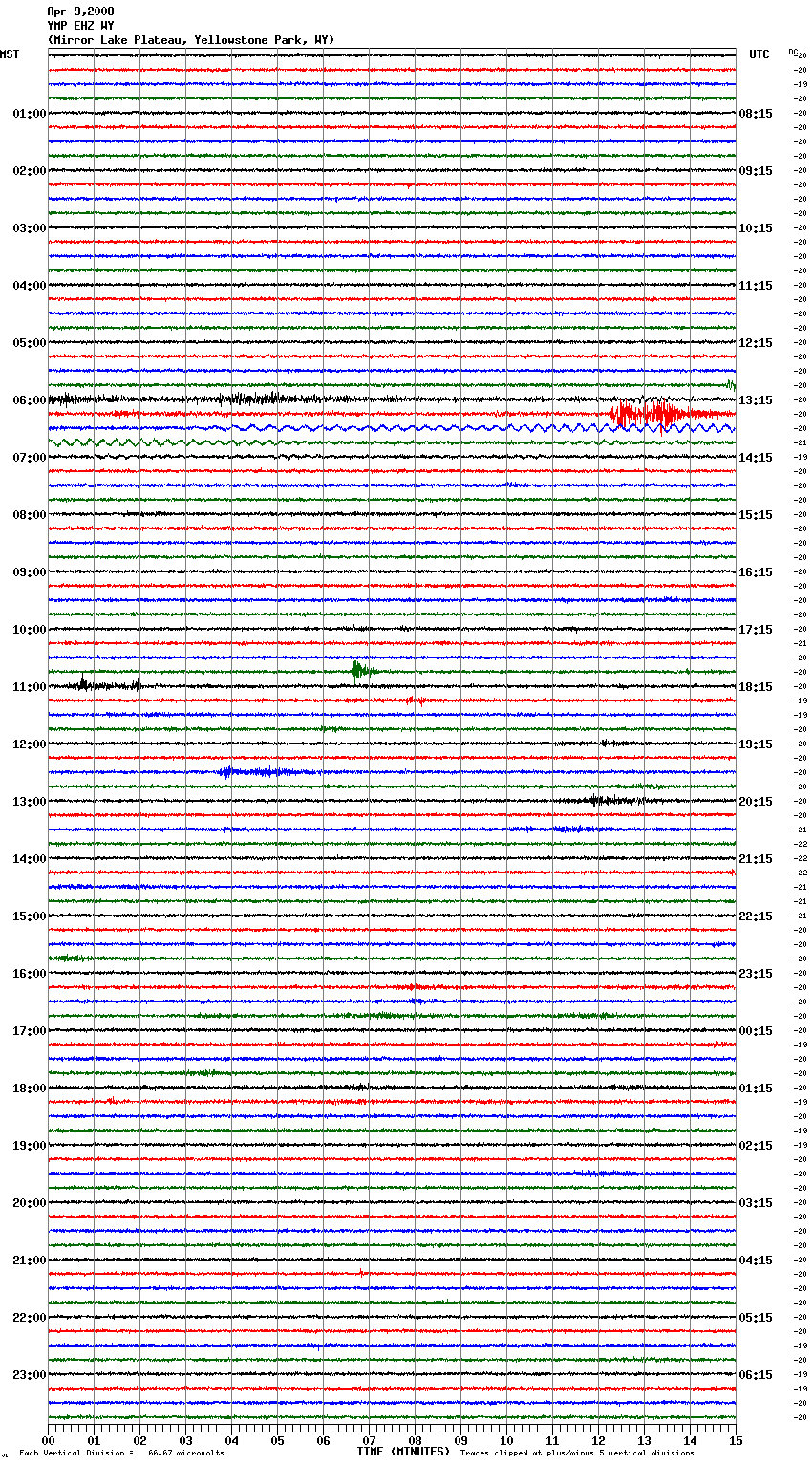812x1466 pixels.
Task: Click the 17:00 MST time label
Action: [30, 1031]
